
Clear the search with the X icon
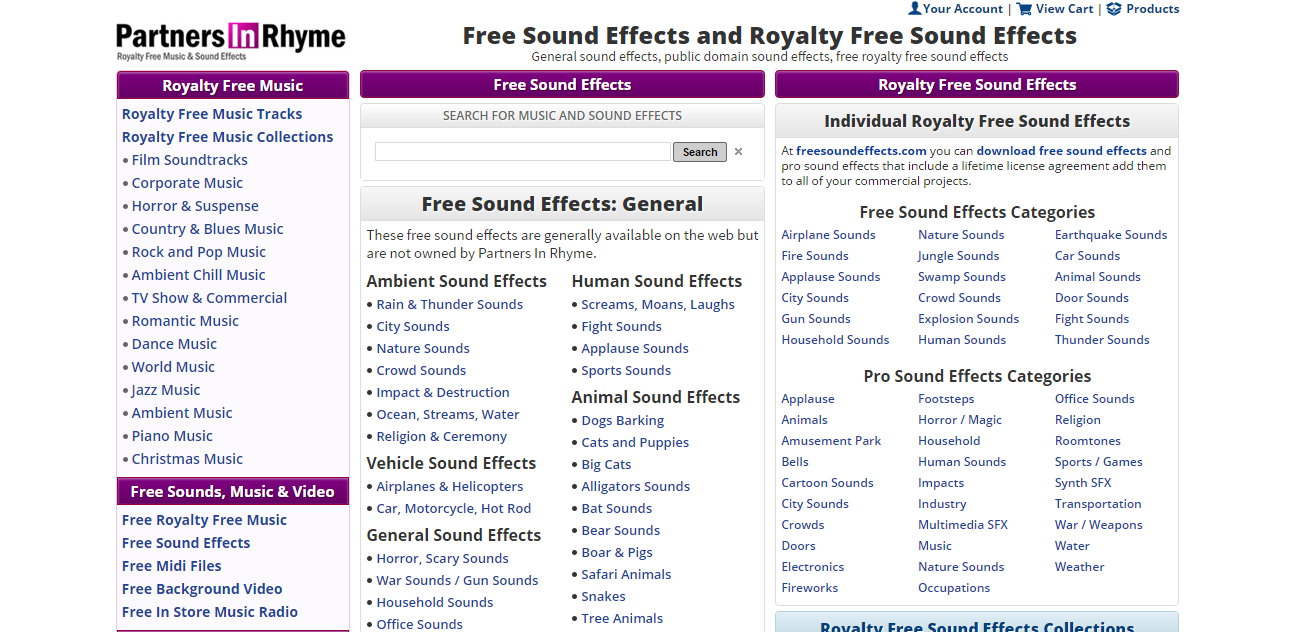pos(738,152)
